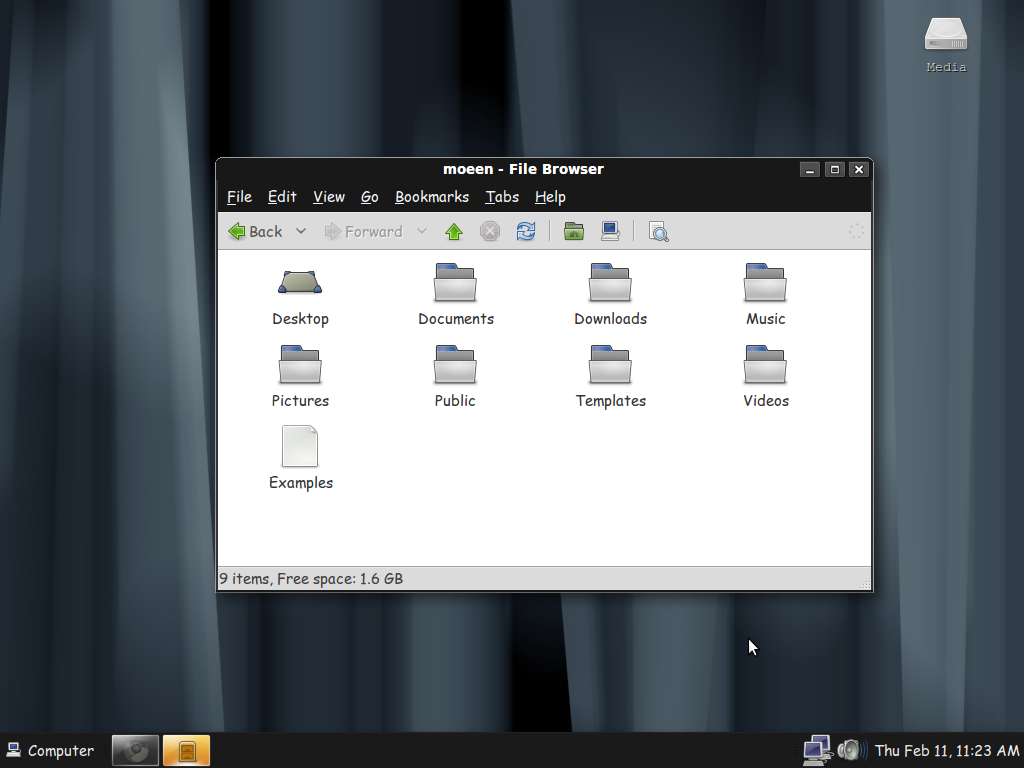Viewport: 1024px width, 768px height.
Task: Close the File Browser window
Action: point(859,170)
